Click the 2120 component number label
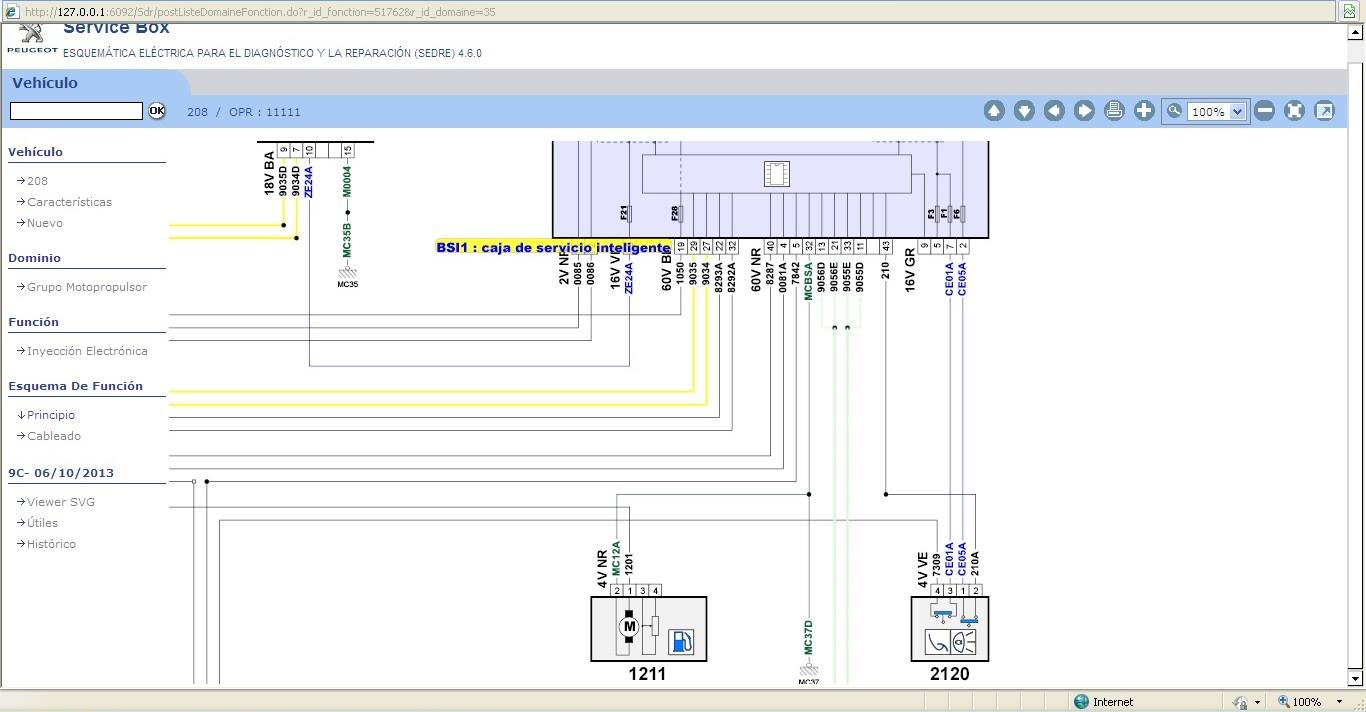Image resolution: width=1366 pixels, height=712 pixels. click(950, 674)
